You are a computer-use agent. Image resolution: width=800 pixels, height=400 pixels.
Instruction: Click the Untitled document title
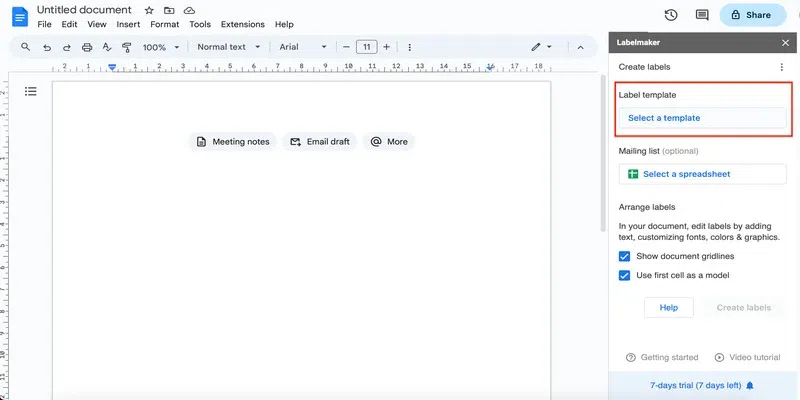(x=84, y=10)
